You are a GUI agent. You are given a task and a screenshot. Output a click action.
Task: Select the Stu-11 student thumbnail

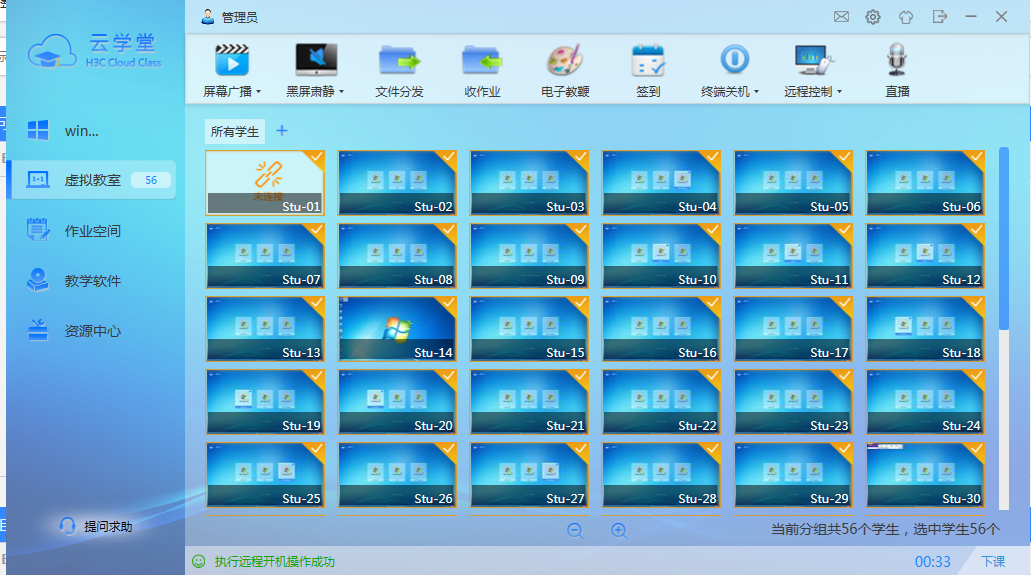(793, 256)
